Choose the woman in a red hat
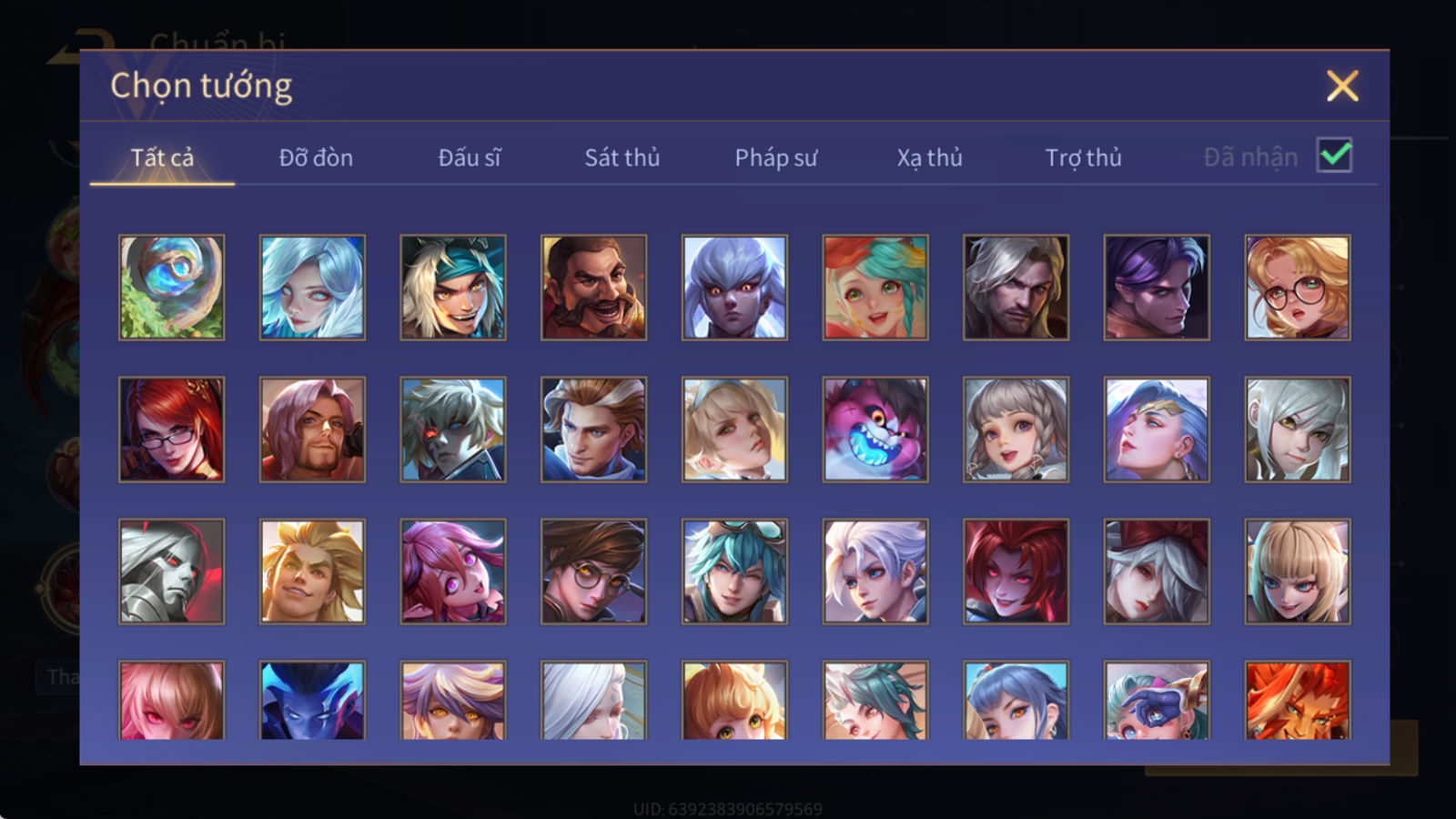 coord(1157,571)
